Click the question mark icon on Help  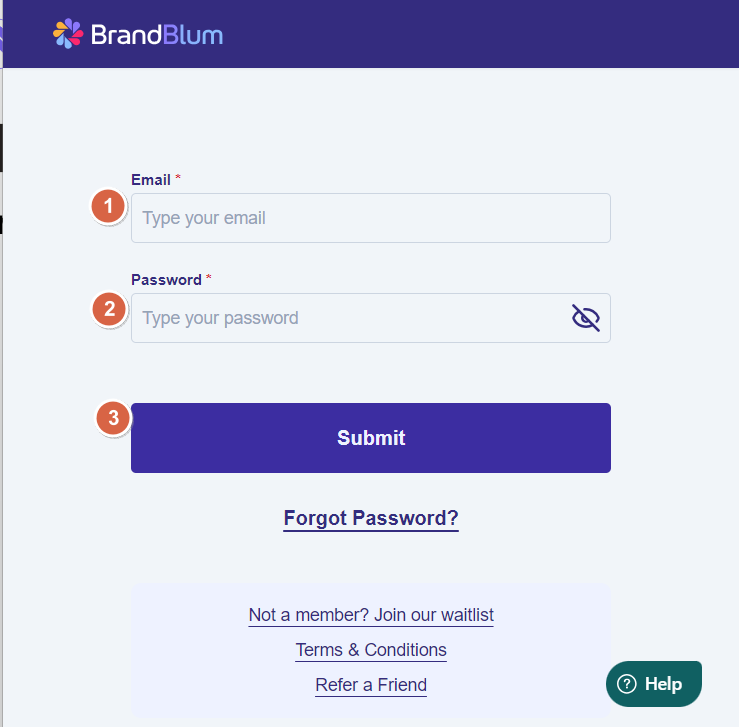tap(627, 684)
